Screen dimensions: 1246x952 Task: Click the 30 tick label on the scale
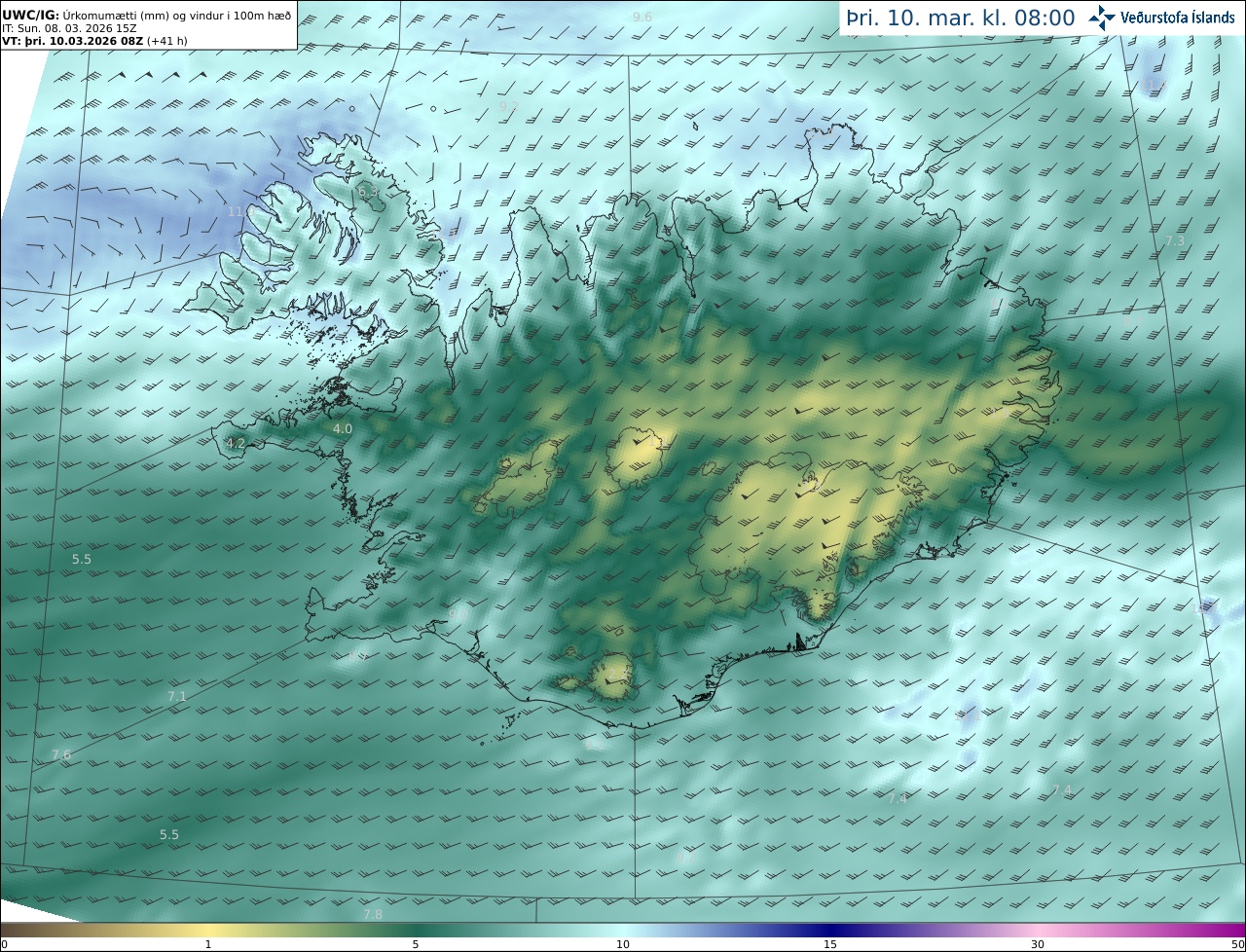tap(1038, 945)
